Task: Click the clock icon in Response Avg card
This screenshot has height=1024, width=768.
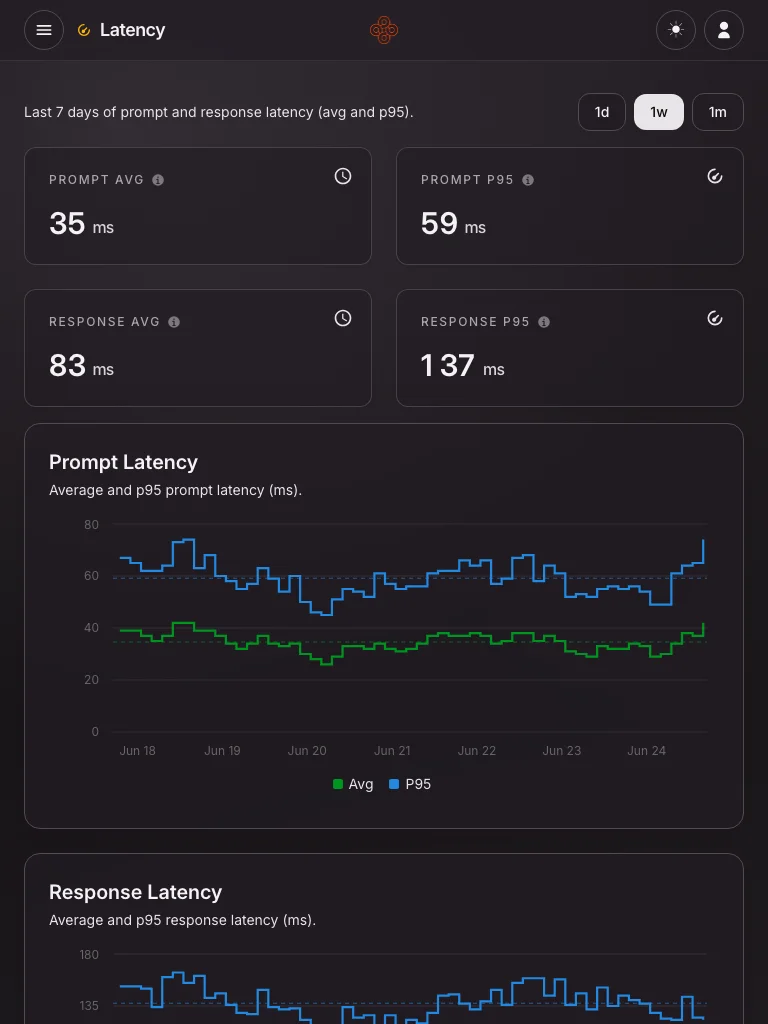Action: (x=343, y=318)
